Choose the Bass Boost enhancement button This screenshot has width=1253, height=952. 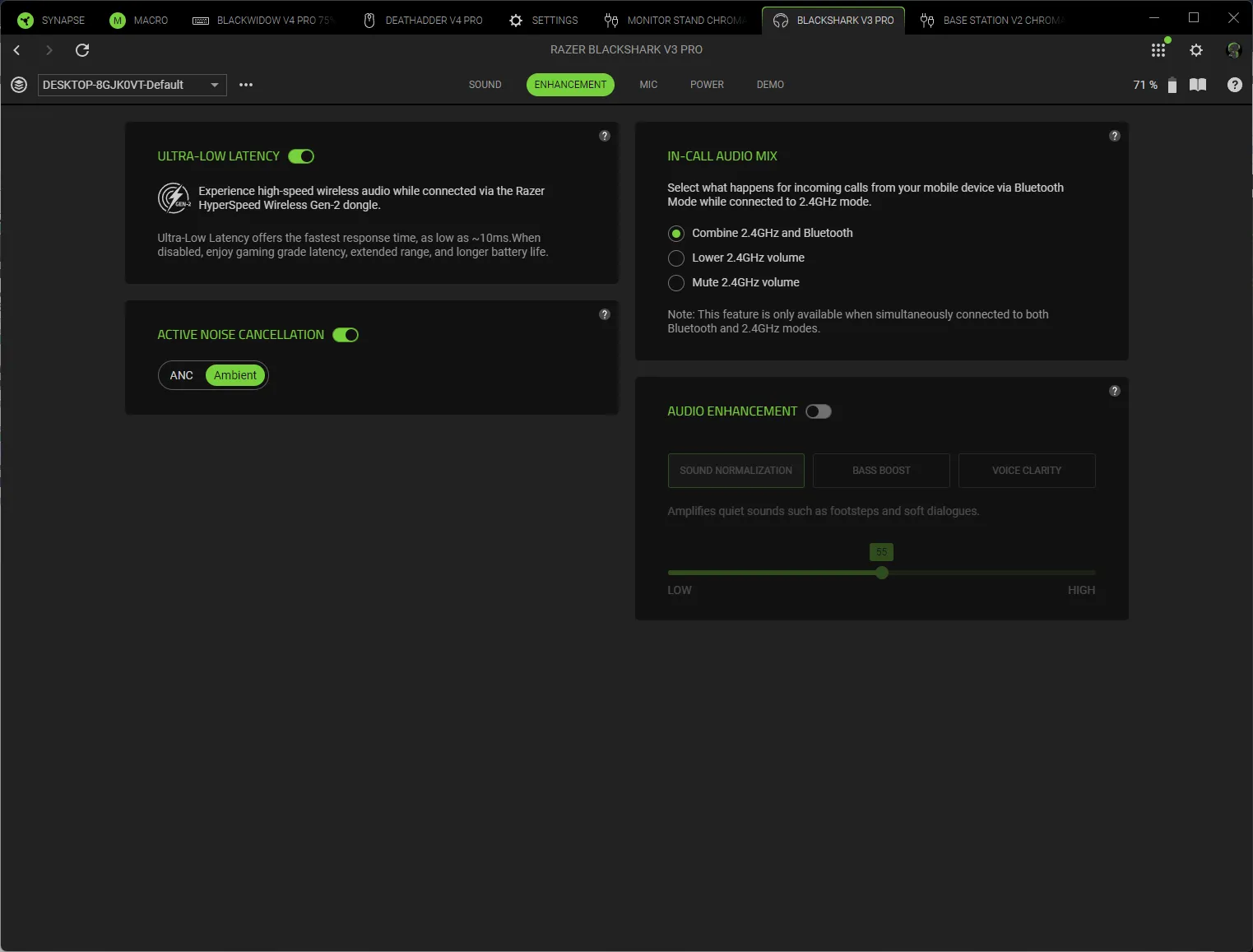[x=881, y=471]
